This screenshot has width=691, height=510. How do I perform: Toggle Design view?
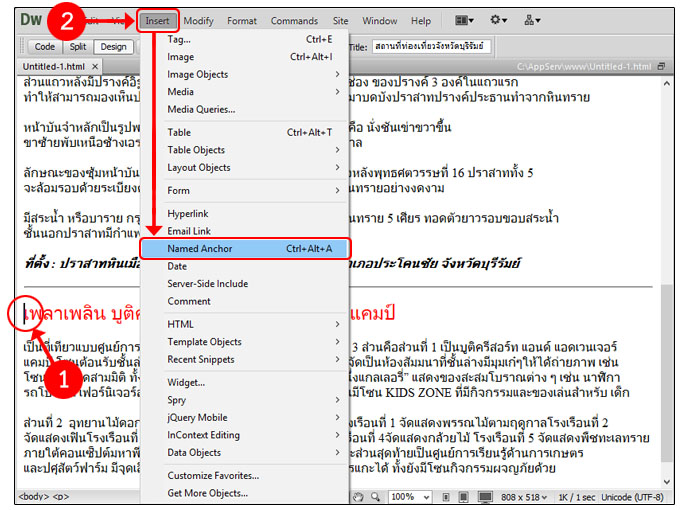click(x=113, y=46)
